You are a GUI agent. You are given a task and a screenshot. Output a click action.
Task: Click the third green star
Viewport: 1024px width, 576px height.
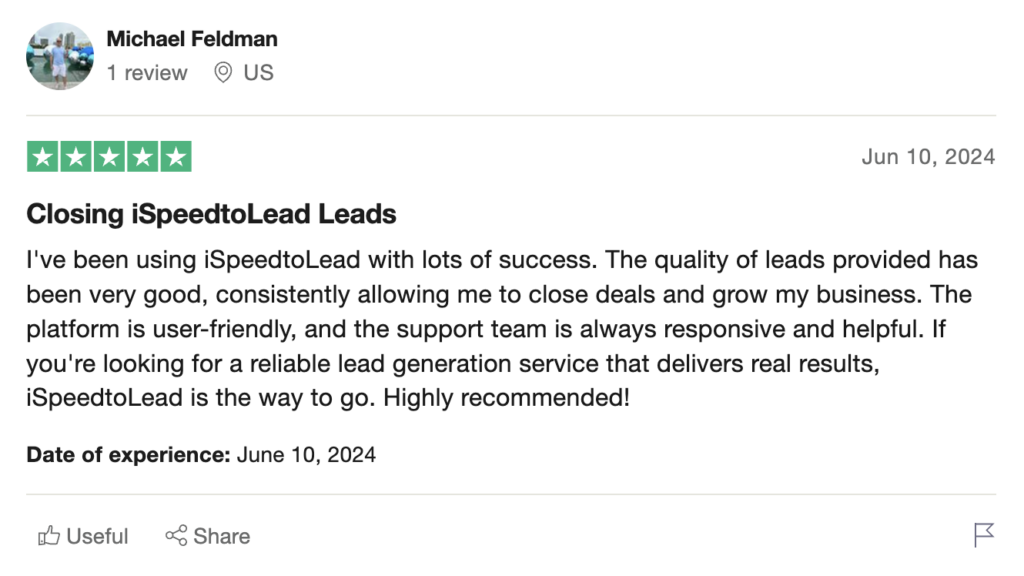[109, 157]
